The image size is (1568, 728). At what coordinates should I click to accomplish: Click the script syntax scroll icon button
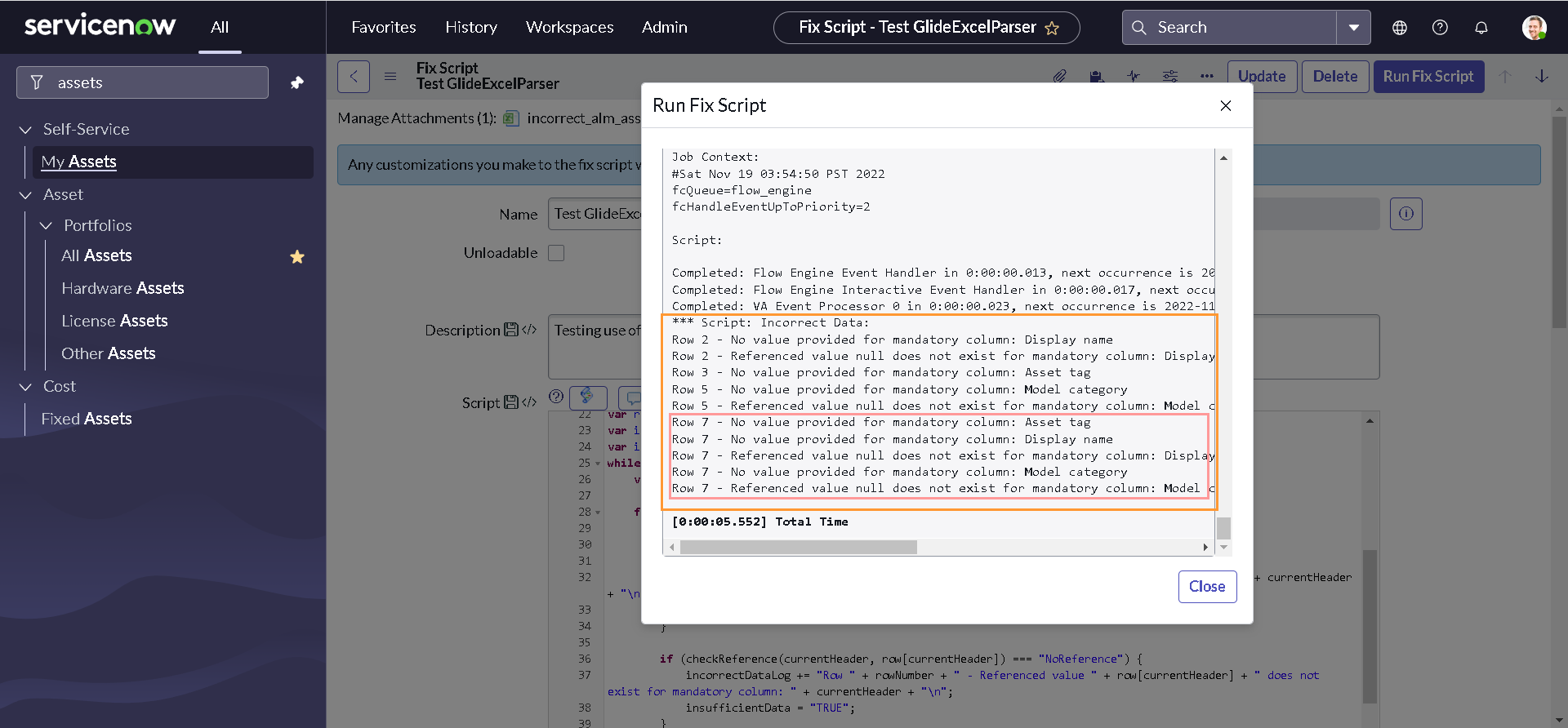point(588,397)
